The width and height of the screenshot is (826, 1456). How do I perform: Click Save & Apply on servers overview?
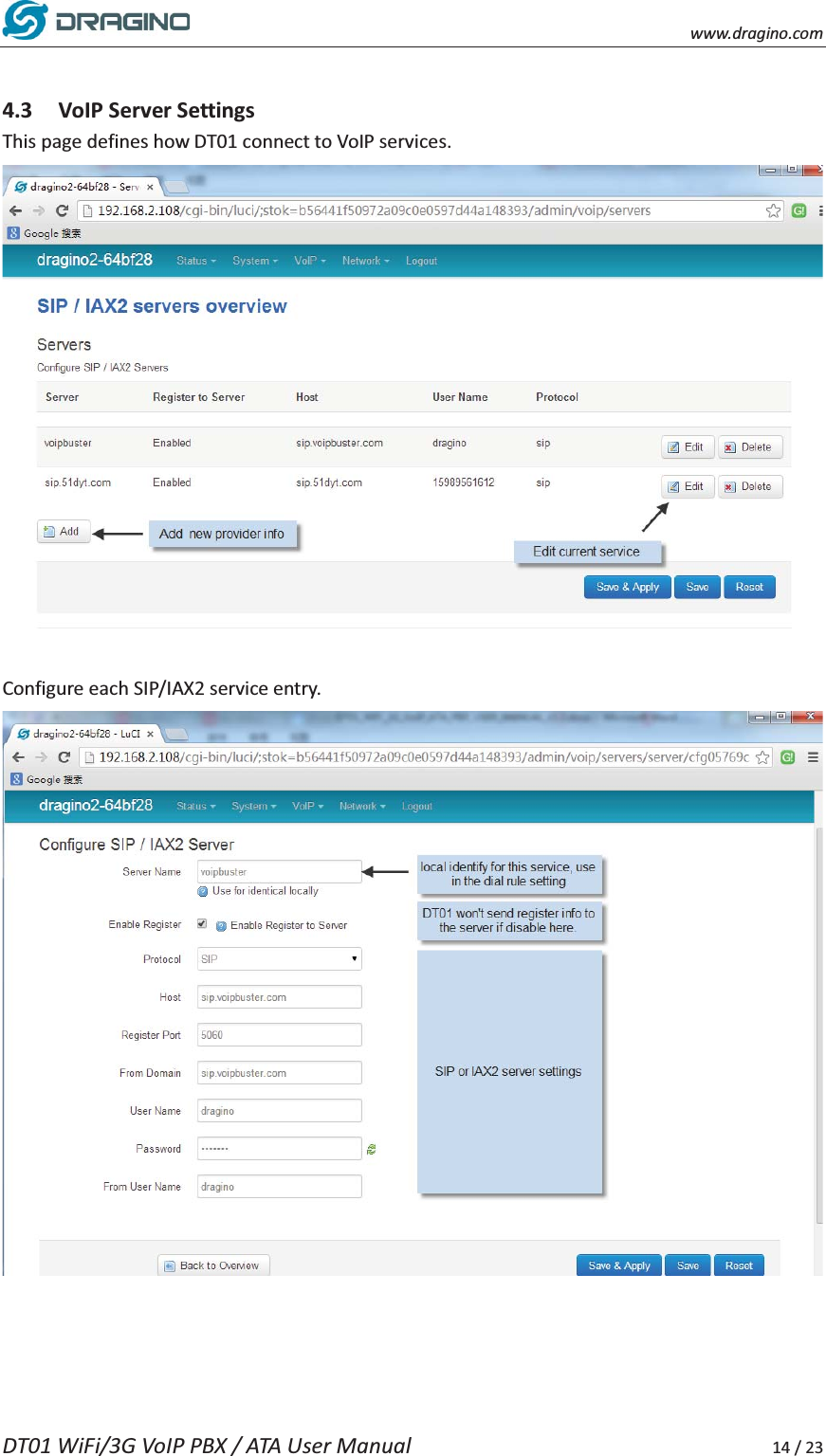coord(628,587)
